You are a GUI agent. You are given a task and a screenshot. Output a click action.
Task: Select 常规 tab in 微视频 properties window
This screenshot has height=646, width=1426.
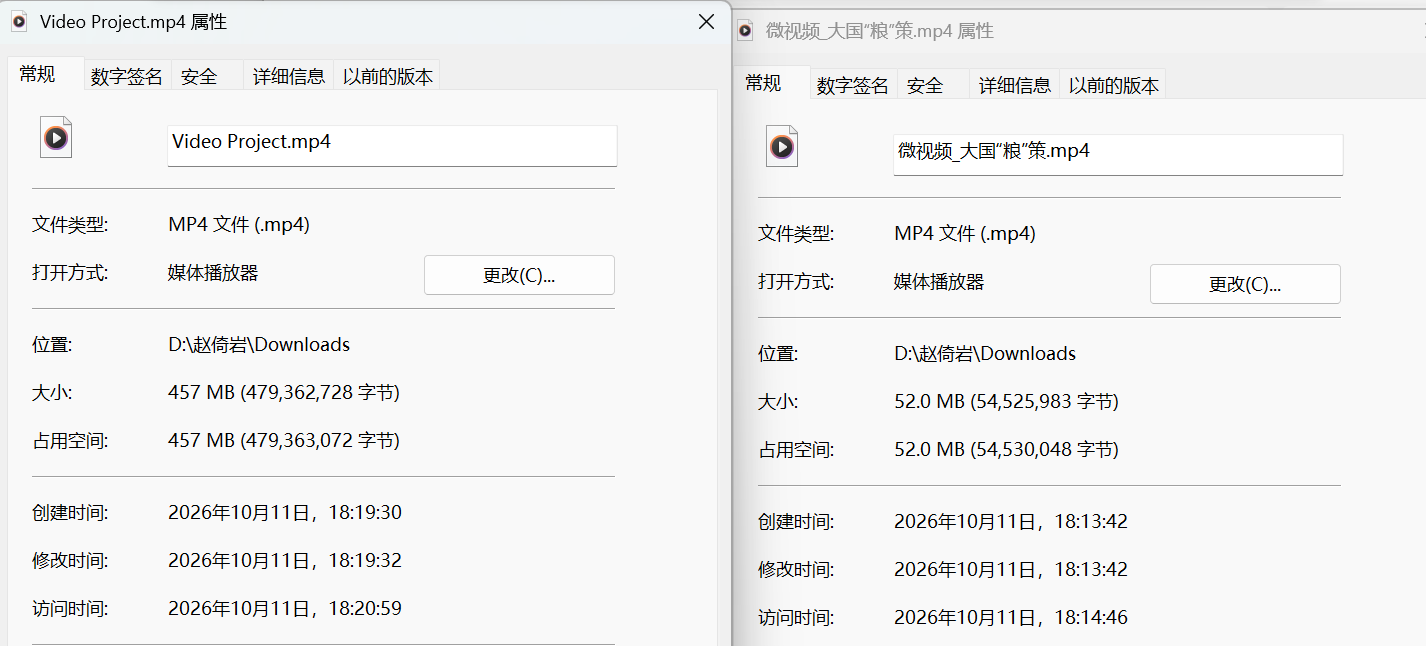pyautogui.click(x=764, y=83)
